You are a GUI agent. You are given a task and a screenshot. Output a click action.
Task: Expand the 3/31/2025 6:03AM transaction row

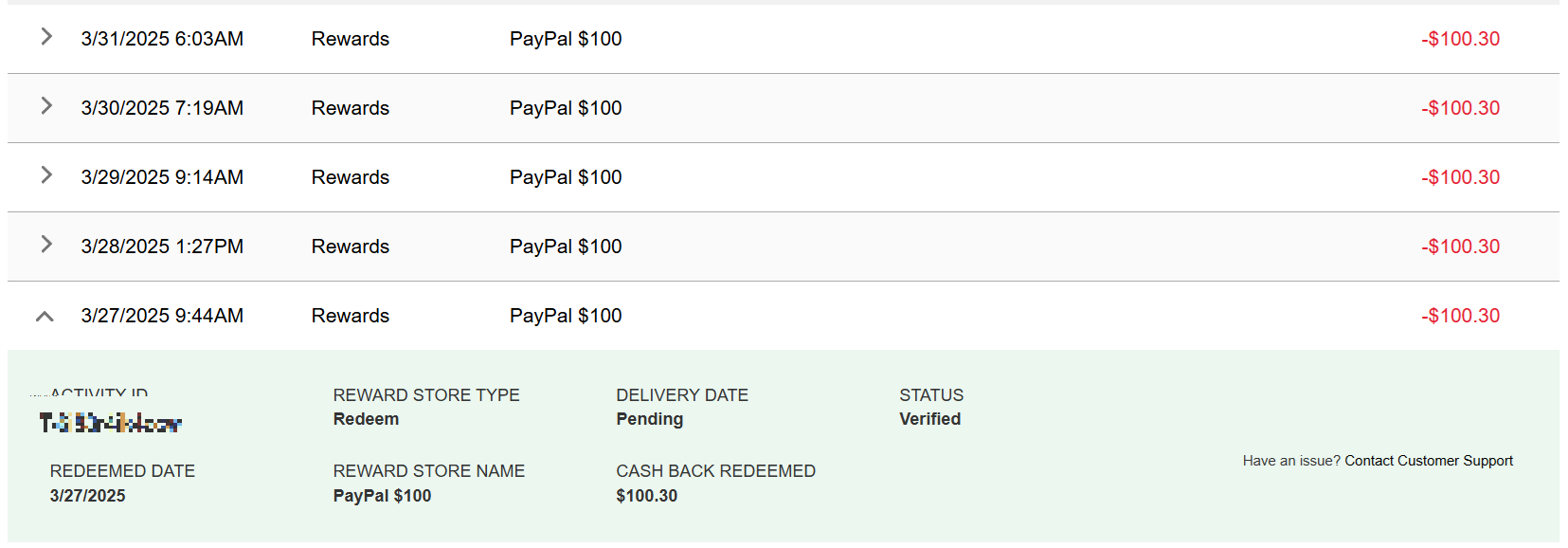pyautogui.click(x=45, y=37)
